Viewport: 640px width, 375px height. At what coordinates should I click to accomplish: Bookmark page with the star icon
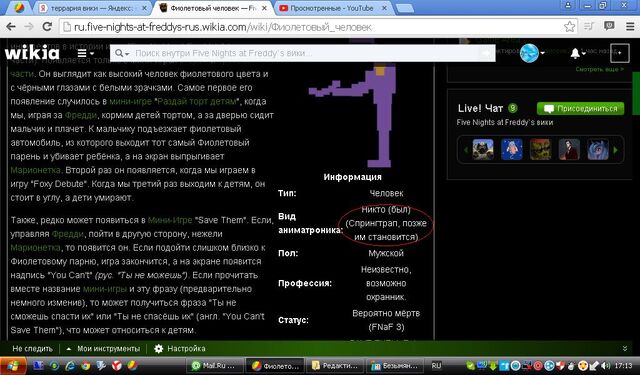(x=569, y=27)
